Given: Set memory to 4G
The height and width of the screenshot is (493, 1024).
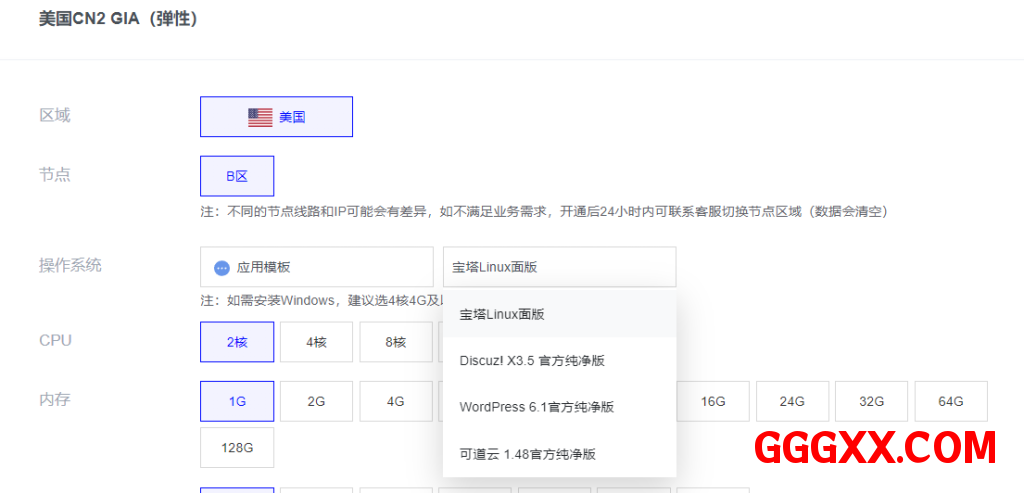Looking at the screenshot, I should point(396,401).
